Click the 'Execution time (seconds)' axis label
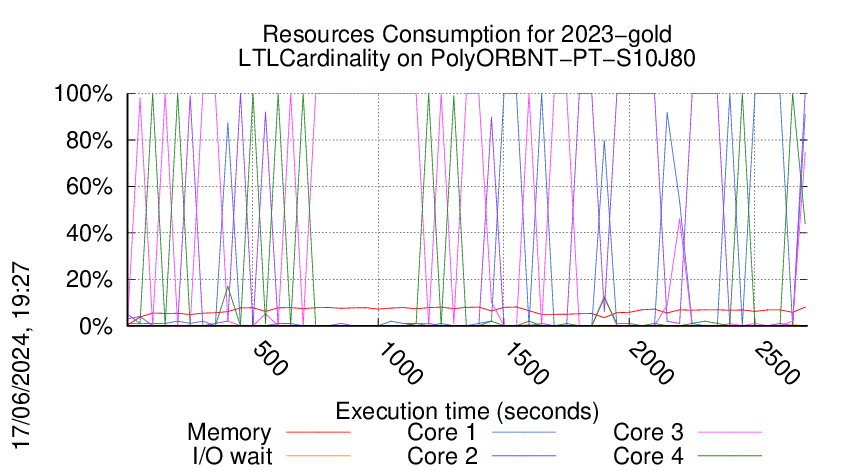This screenshot has height=475, width=850. (x=467, y=412)
